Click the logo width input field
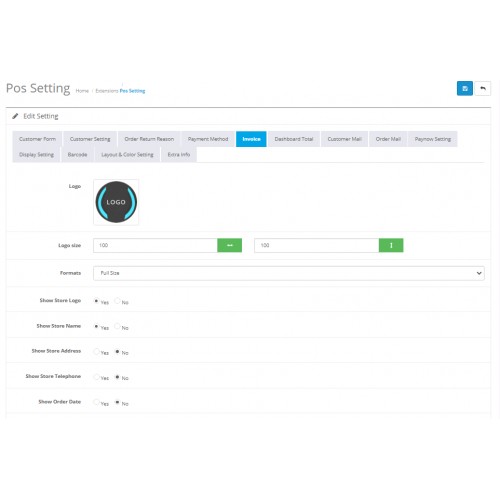The width and height of the screenshot is (500, 500). [155, 245]
